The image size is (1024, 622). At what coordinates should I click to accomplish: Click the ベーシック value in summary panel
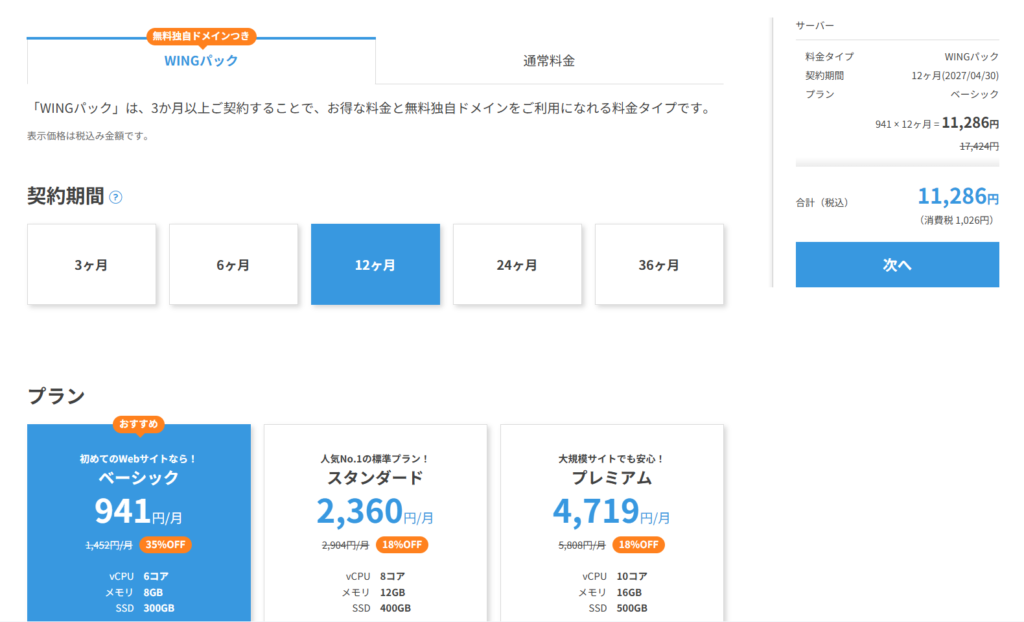coord(974,94)
